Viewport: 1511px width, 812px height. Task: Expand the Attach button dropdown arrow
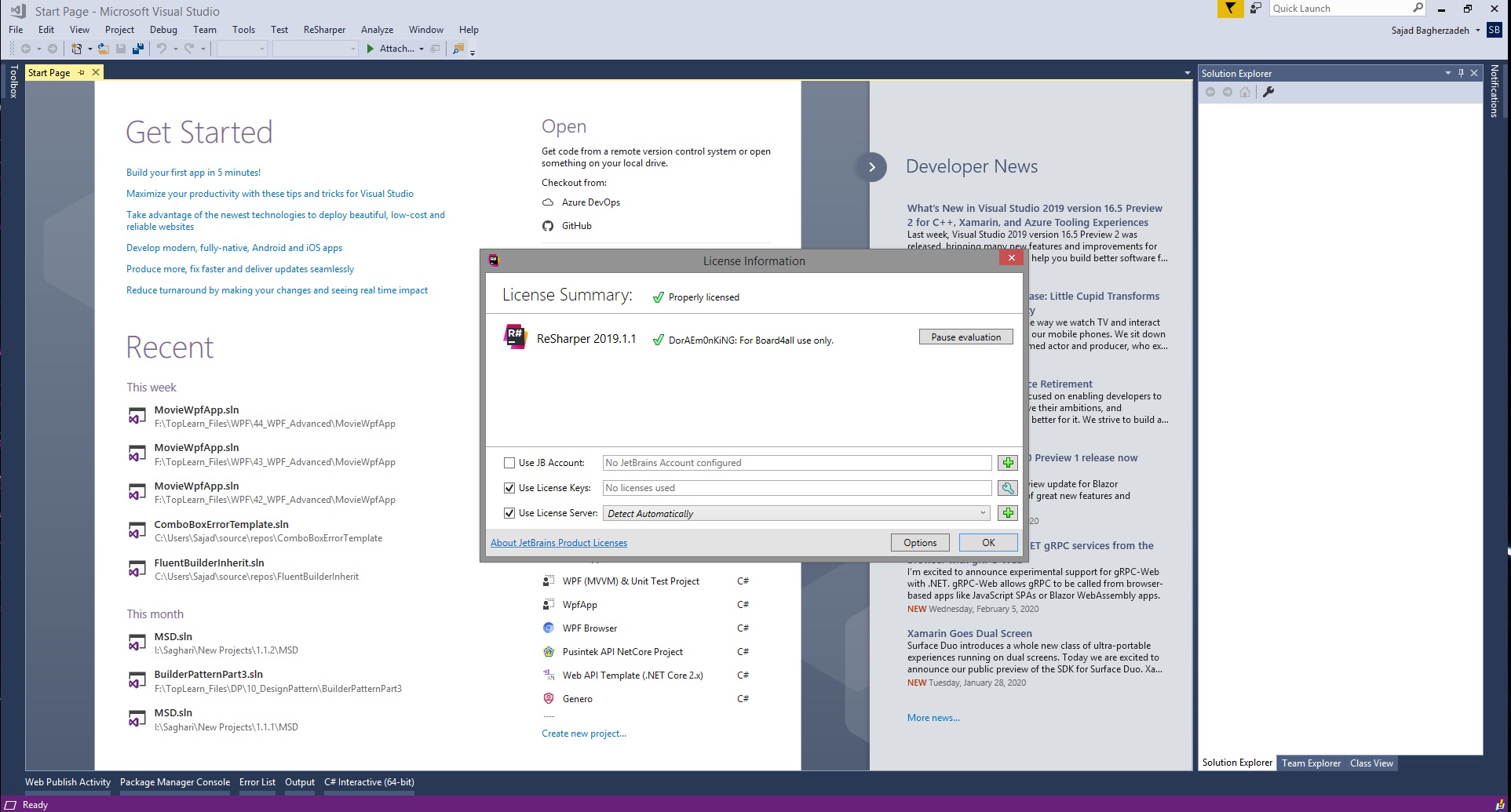(x=422, y=49)
